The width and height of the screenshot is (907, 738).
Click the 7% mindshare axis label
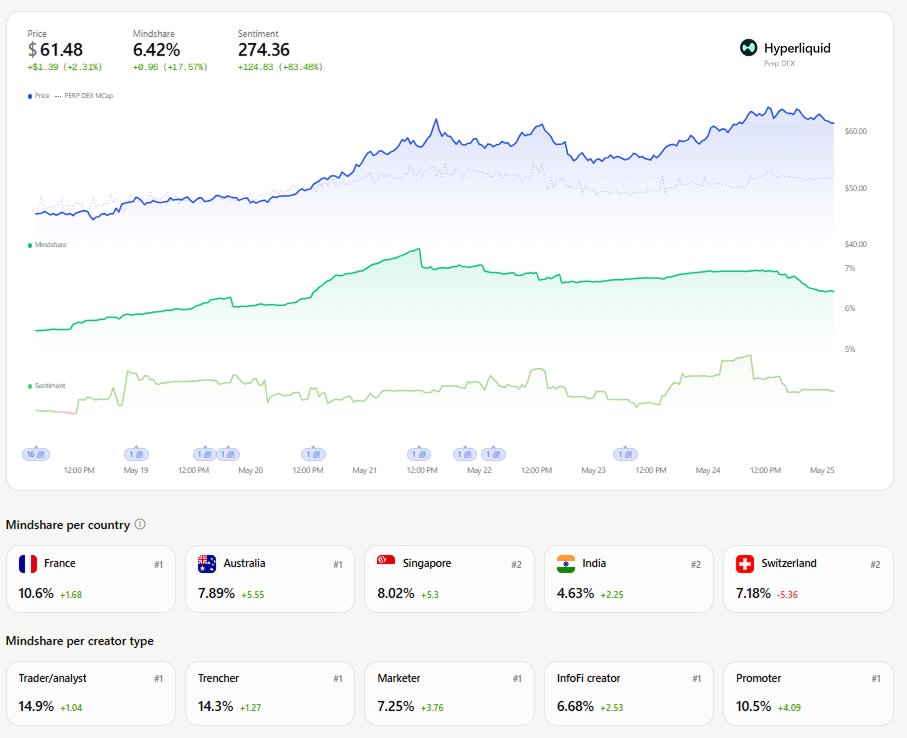[x=850, y=268]
